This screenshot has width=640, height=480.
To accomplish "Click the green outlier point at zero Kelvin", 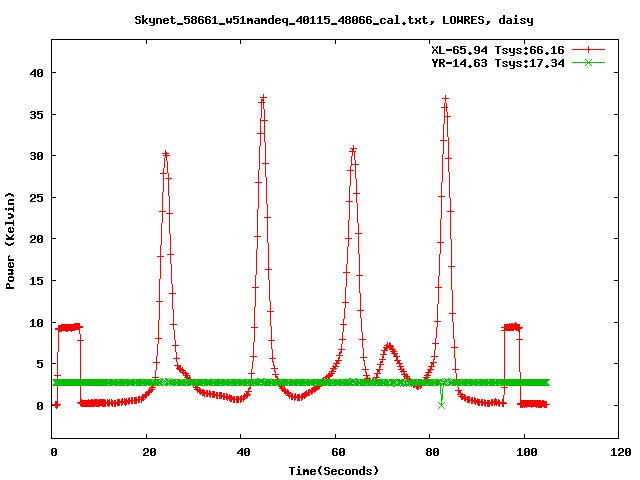I will point(441,405).
